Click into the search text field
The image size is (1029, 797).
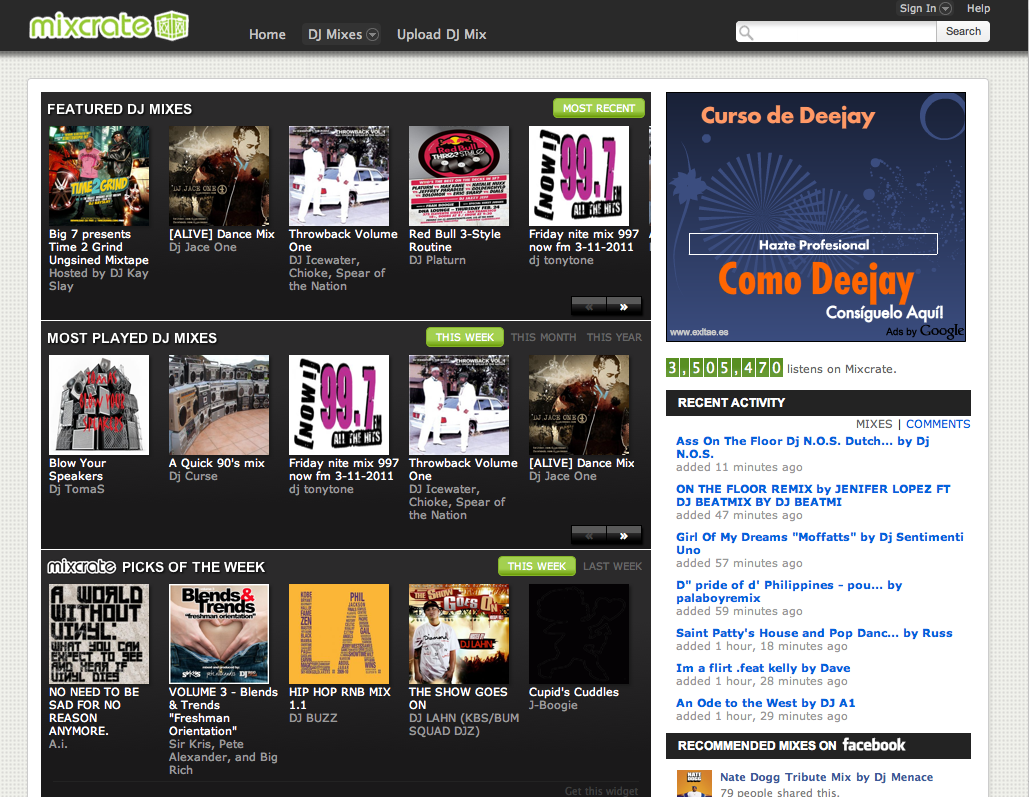(x=846, y=32)
